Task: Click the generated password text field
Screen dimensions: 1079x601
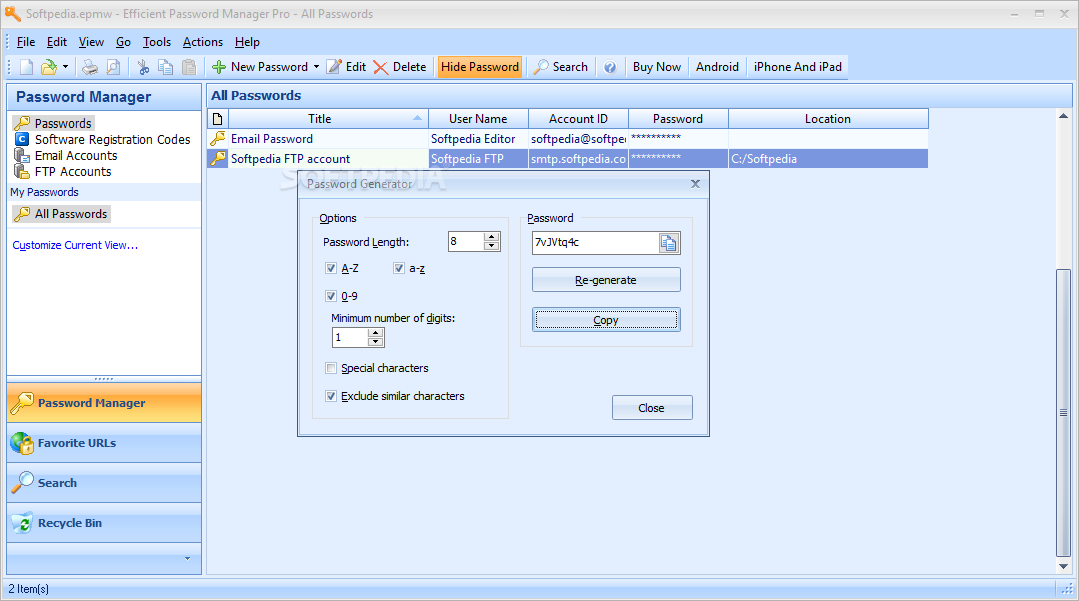Action: coord(595,242)
